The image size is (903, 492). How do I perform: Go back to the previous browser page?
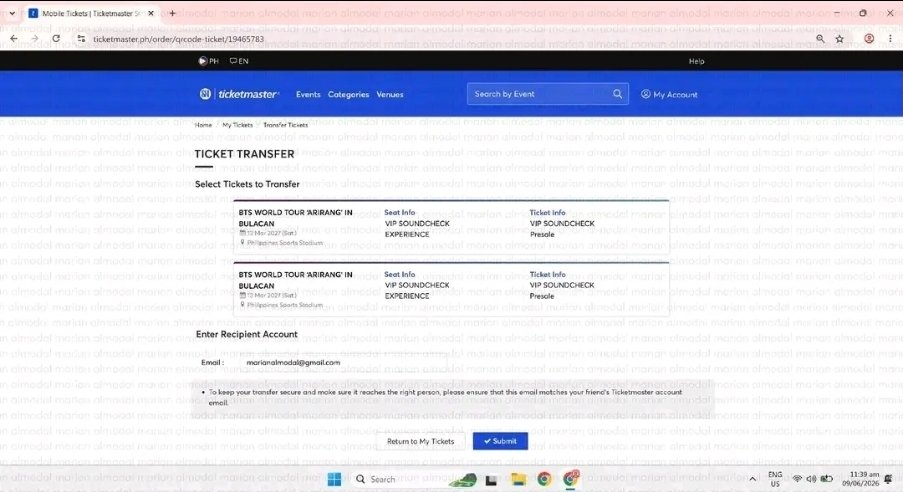[14, 39]
